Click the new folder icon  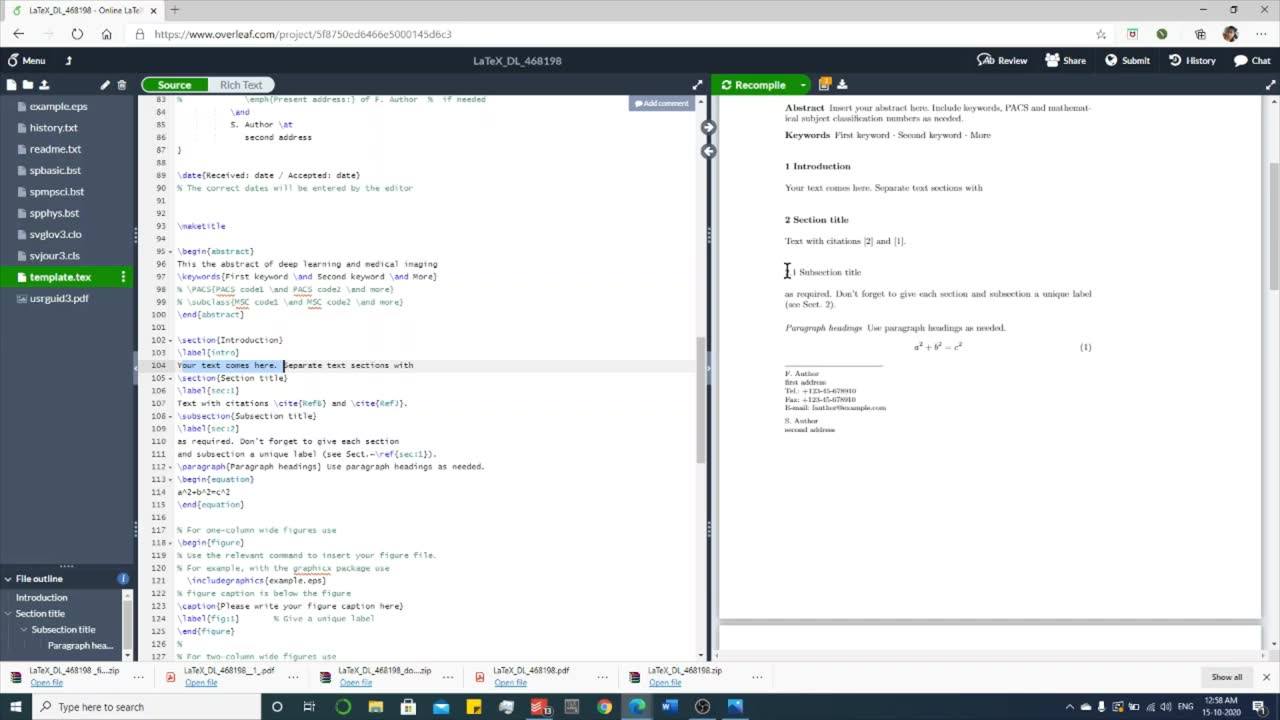28,85
